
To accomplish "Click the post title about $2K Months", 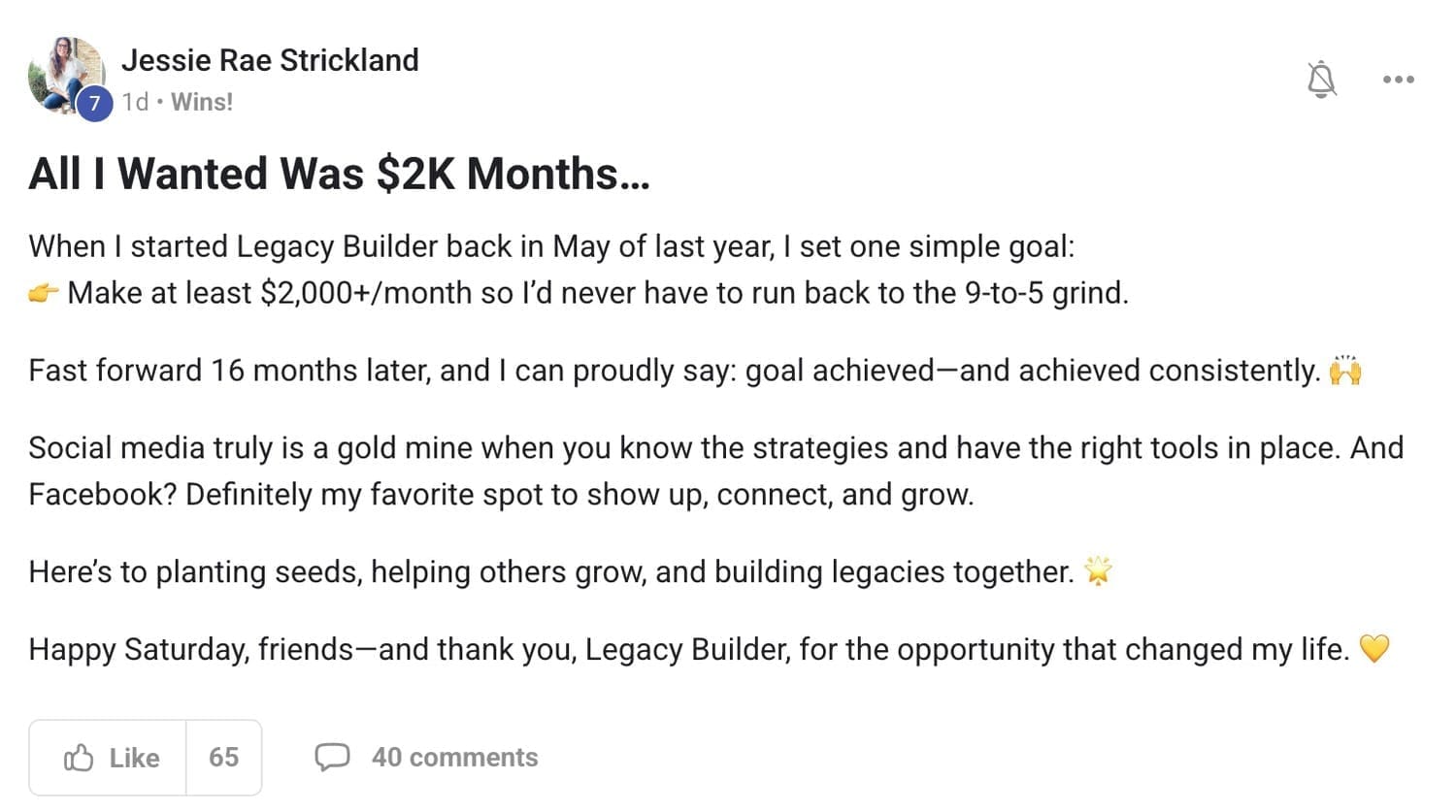I will [x=339, y=175].
